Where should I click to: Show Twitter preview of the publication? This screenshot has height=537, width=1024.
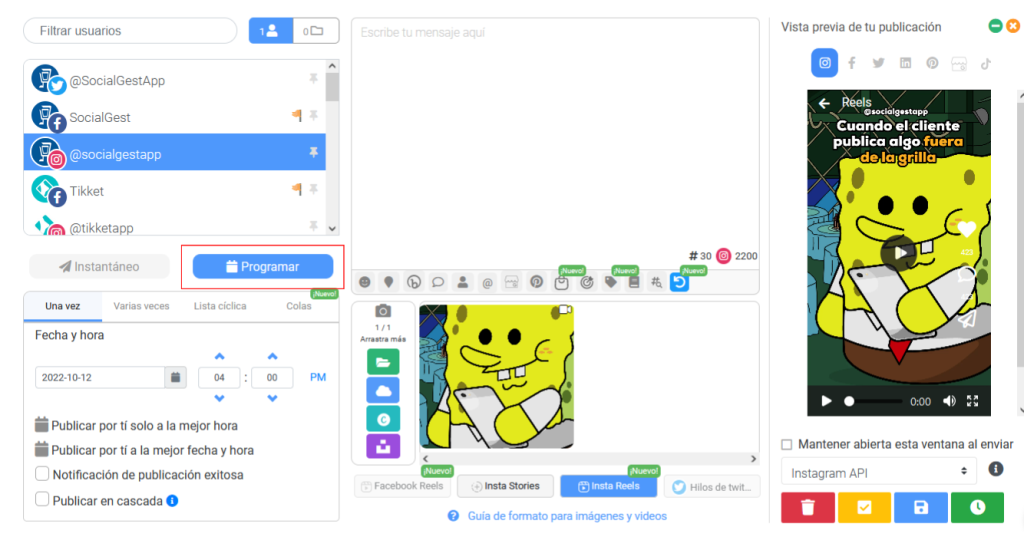tap(878, 63)
